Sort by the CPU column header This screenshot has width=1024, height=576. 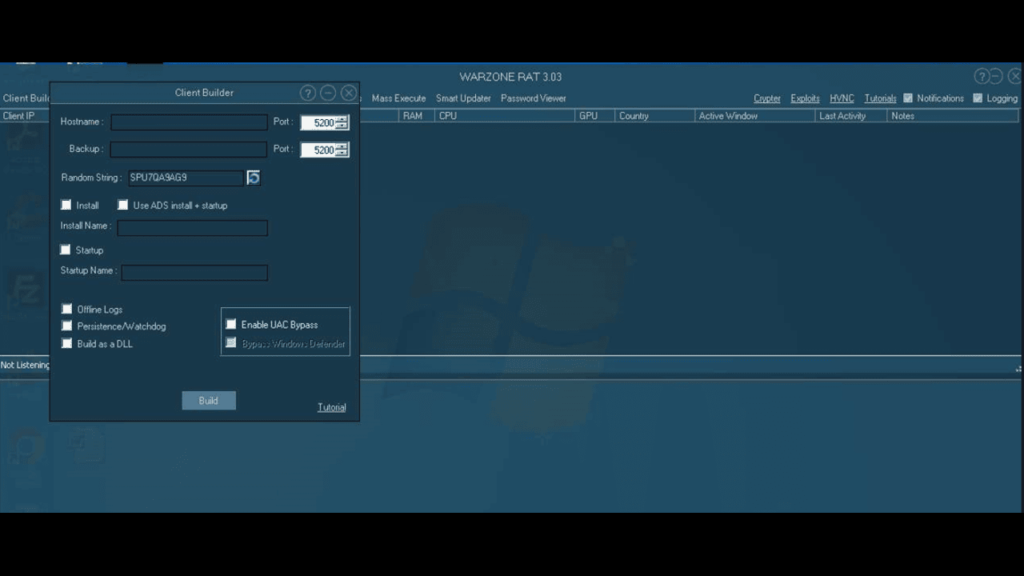(504, 116)
